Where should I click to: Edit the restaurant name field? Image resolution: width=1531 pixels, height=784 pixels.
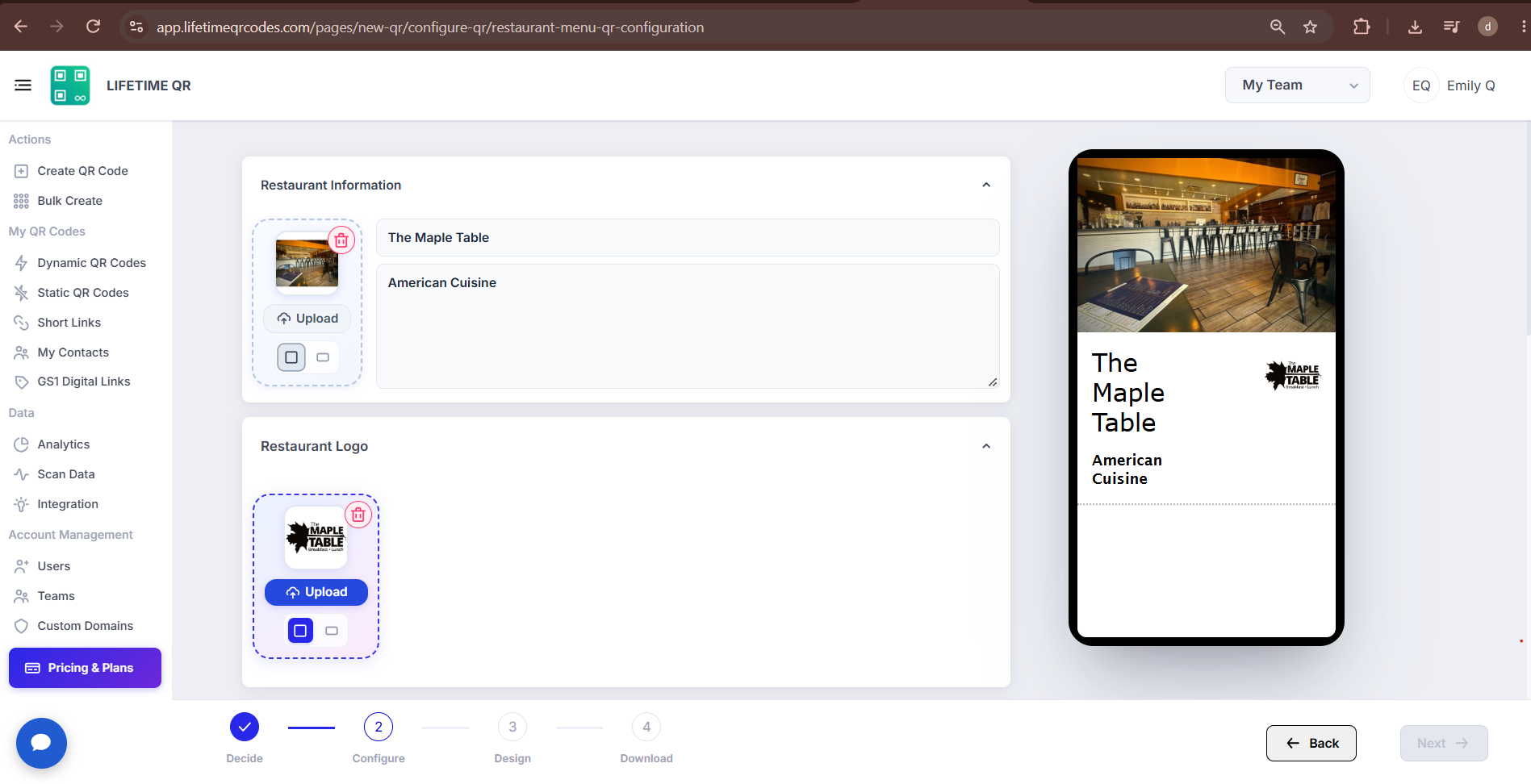[688, 238]
